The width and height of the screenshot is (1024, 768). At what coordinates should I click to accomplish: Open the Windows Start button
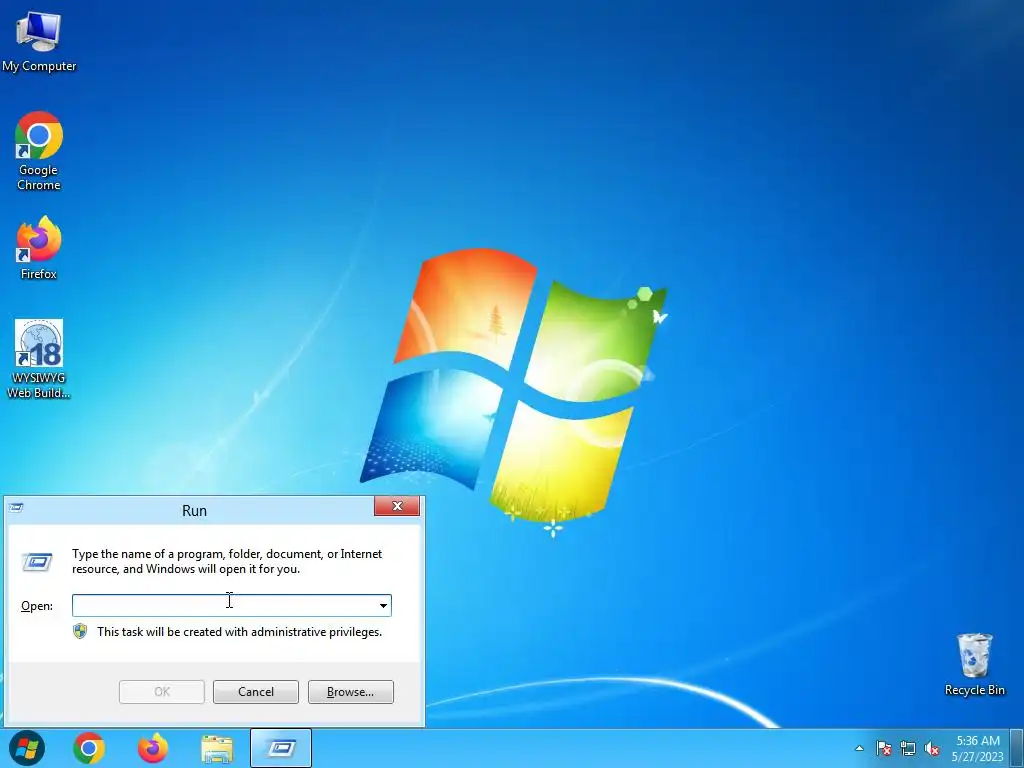point(27,748)
